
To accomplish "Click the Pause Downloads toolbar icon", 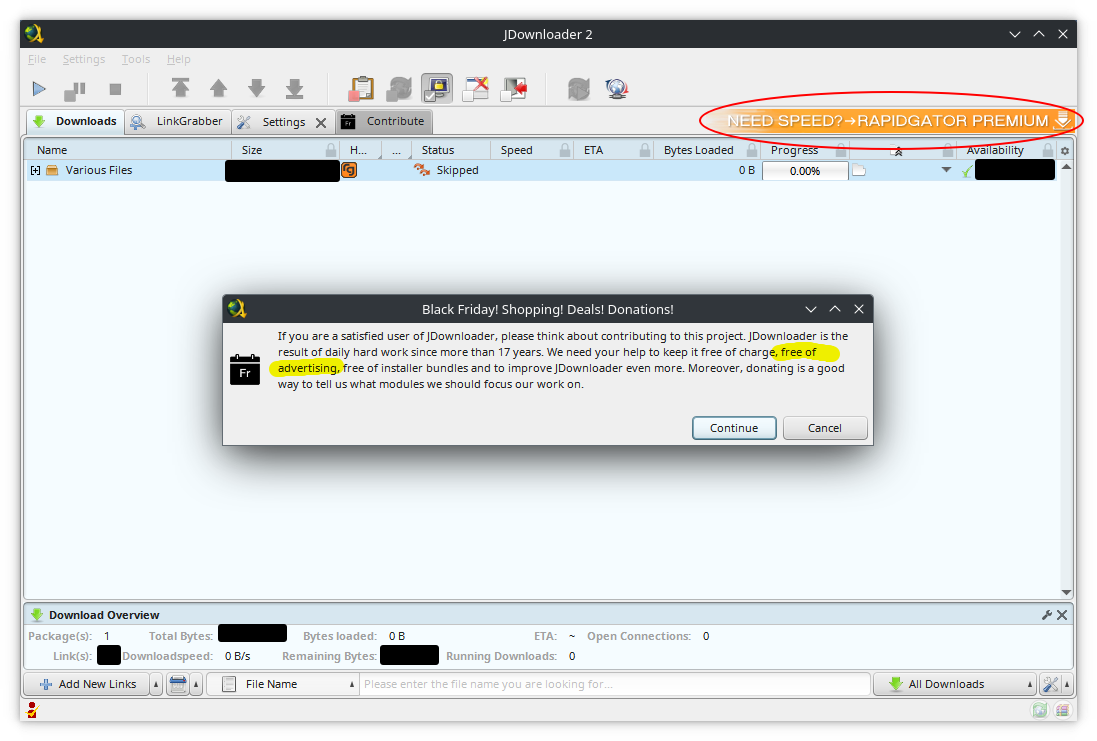I will pyautogui.click(x=75, y=89).
